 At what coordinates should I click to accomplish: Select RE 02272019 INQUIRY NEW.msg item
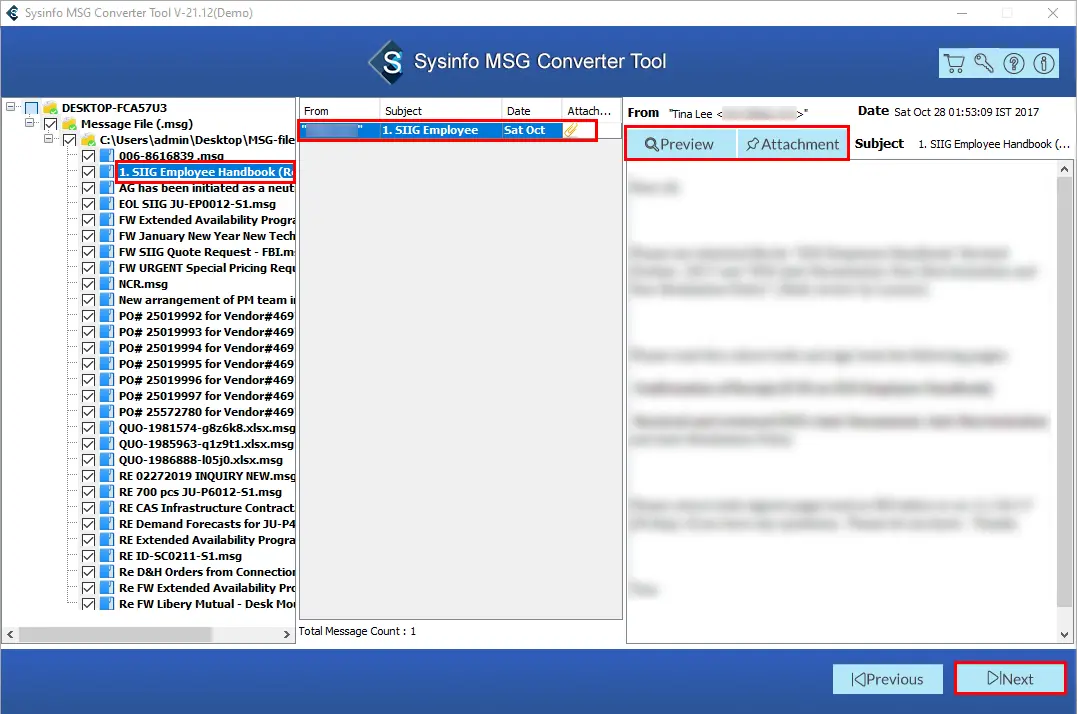coord(207,476)
